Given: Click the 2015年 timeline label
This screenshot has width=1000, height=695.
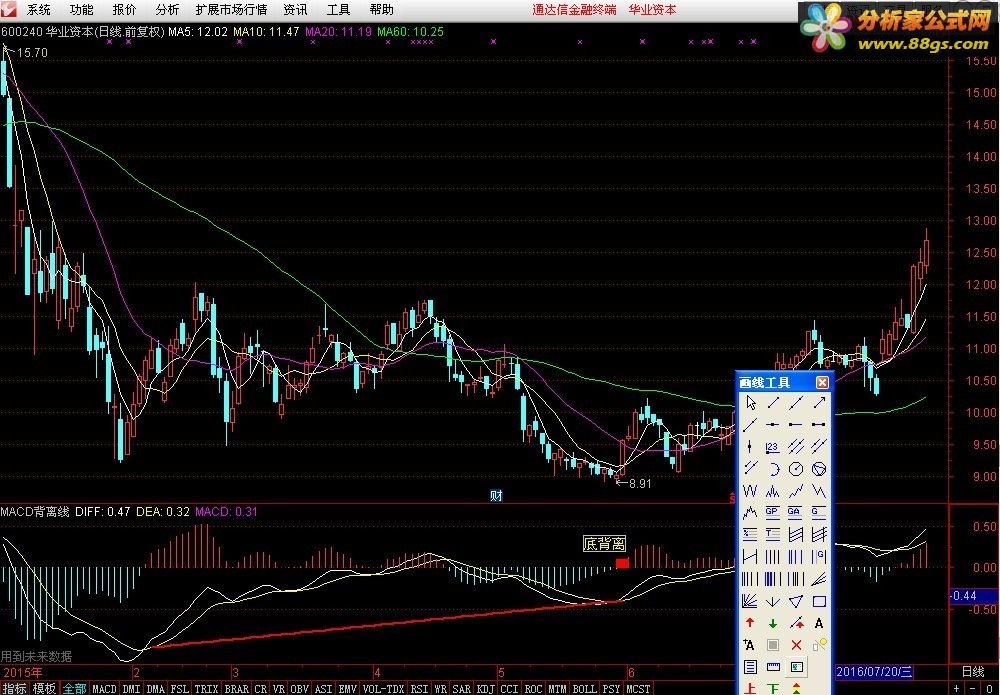Looking at the screenshot, I should pyautogui.click(x=23, y=672).
